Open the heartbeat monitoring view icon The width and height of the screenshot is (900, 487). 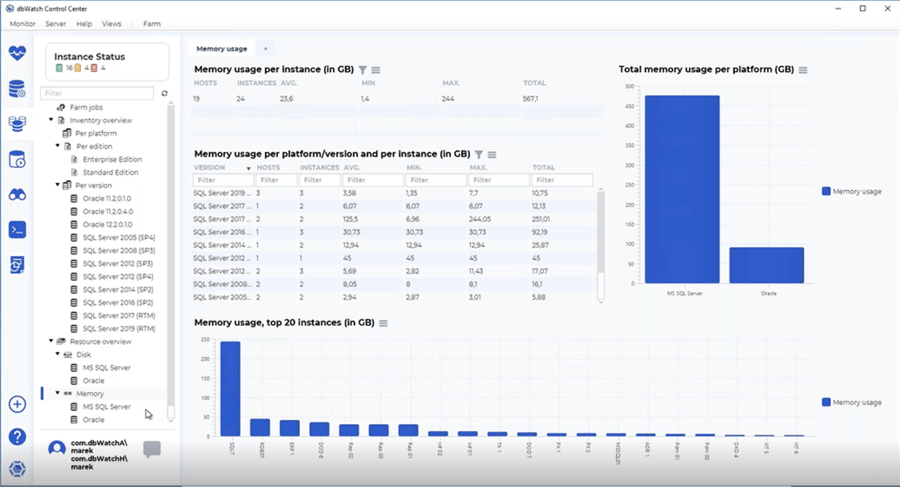click(17, 53)
